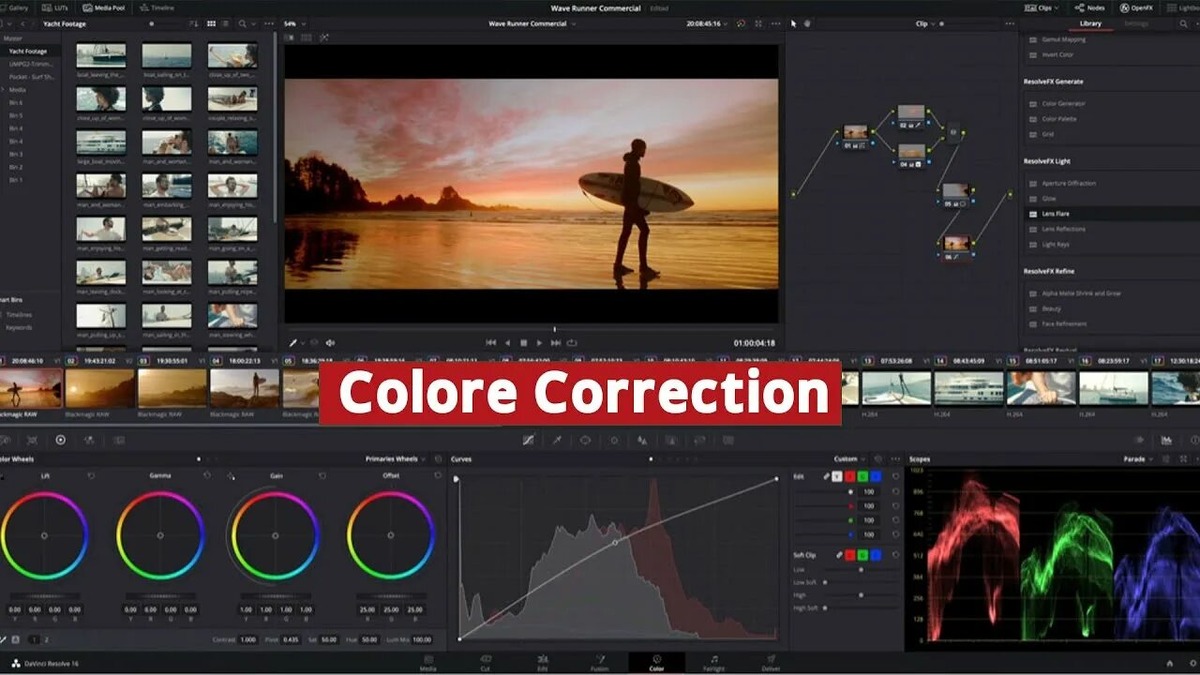Toggle the viewer bypass color grades icon

point(741,23)
